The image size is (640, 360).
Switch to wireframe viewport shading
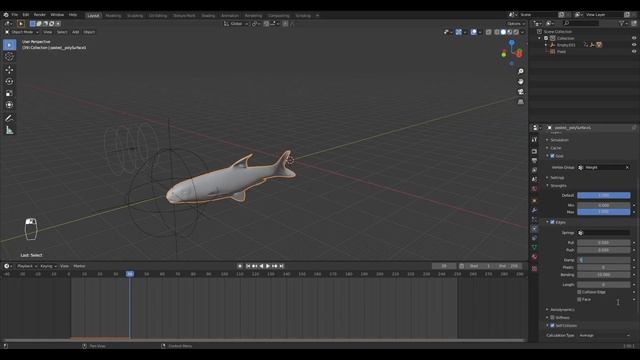point(497,32)
